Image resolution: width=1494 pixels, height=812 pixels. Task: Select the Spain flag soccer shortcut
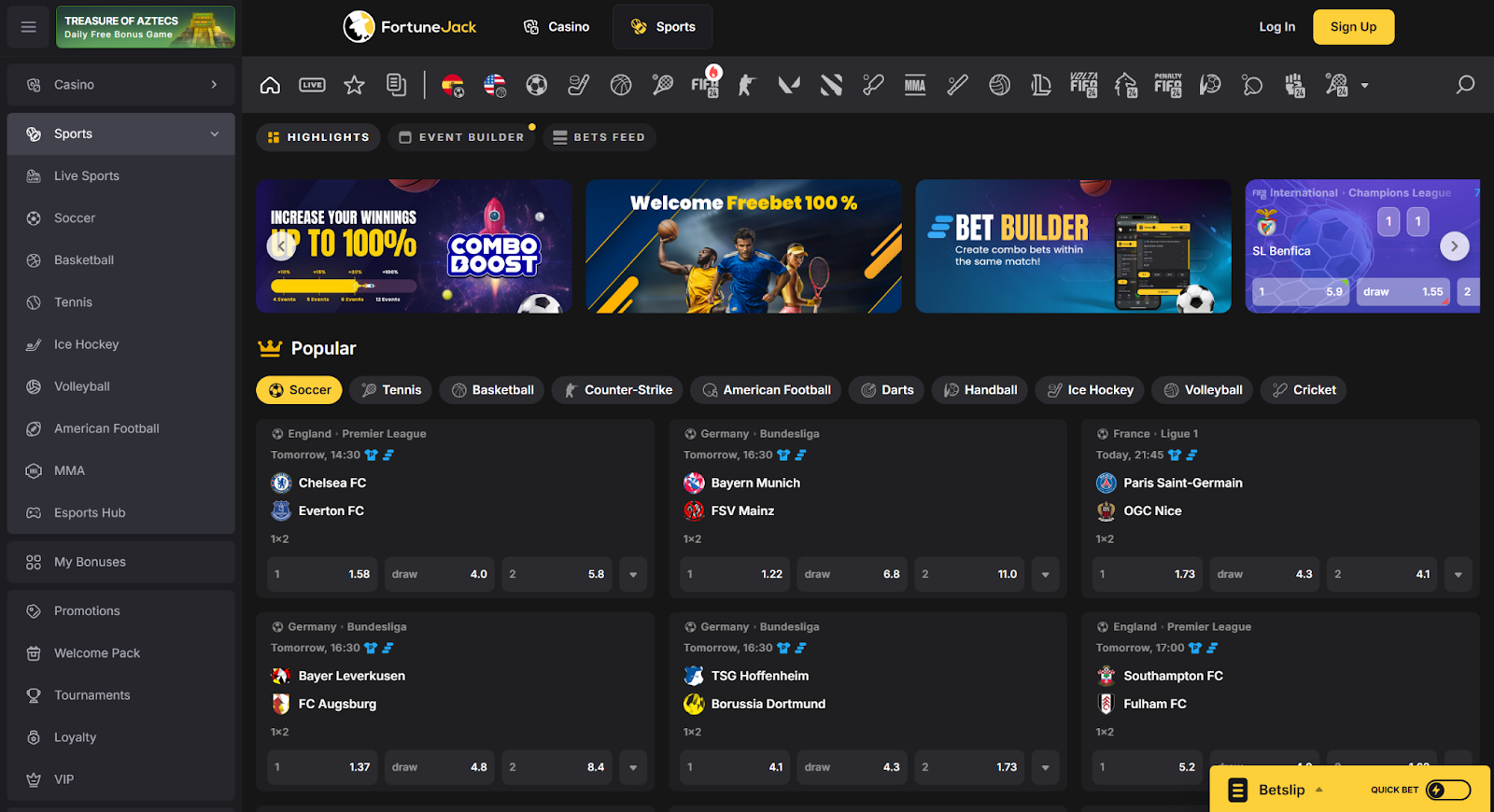click(453, 85)
